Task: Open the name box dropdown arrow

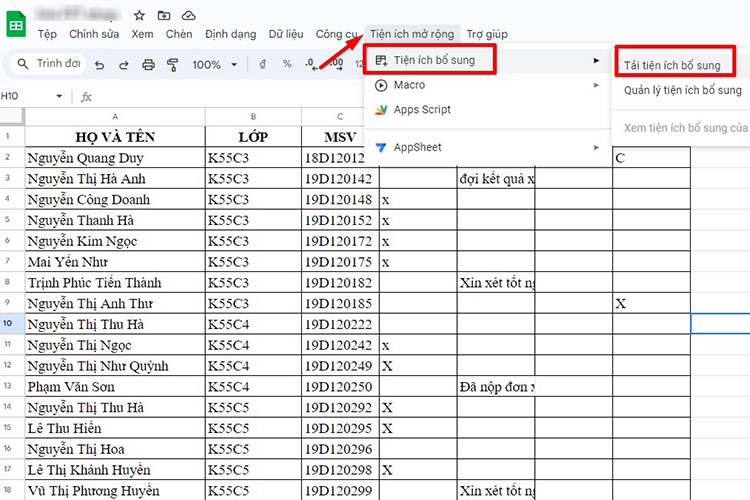Action: click(59, 96)
